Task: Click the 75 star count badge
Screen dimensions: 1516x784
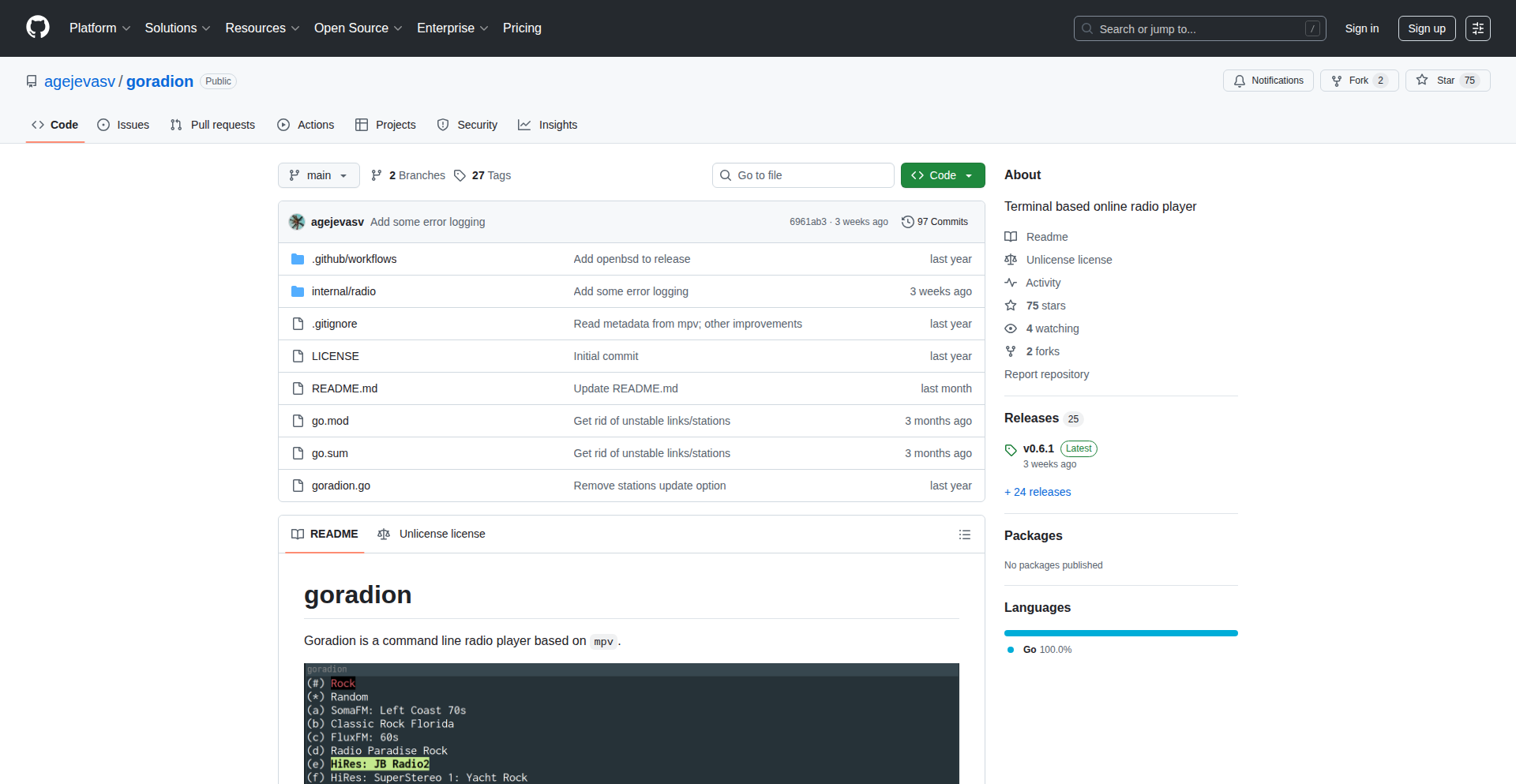Action: coord(1469,81)
